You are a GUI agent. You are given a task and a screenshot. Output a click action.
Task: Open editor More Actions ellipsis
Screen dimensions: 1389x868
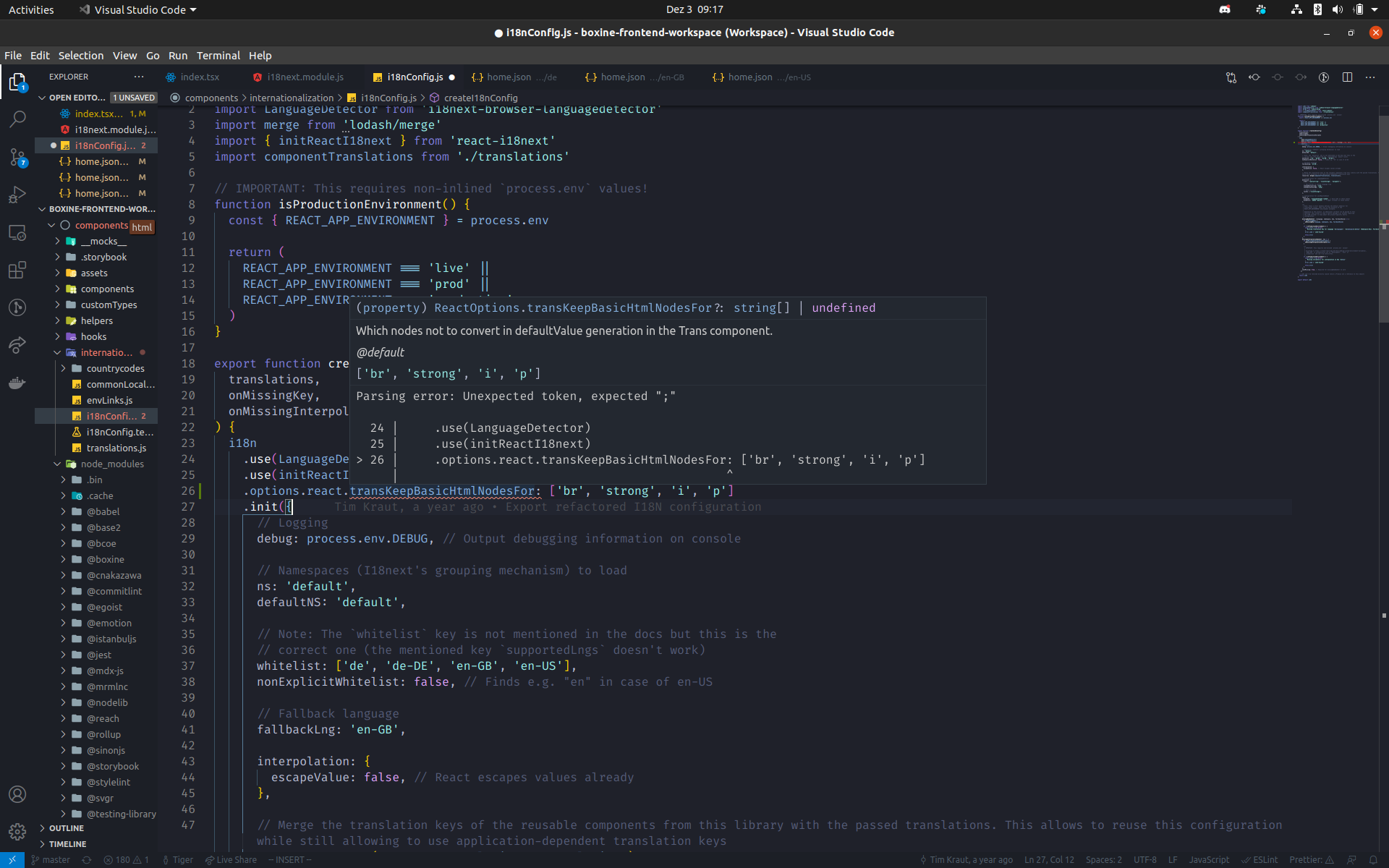[x=1370, y=77]
